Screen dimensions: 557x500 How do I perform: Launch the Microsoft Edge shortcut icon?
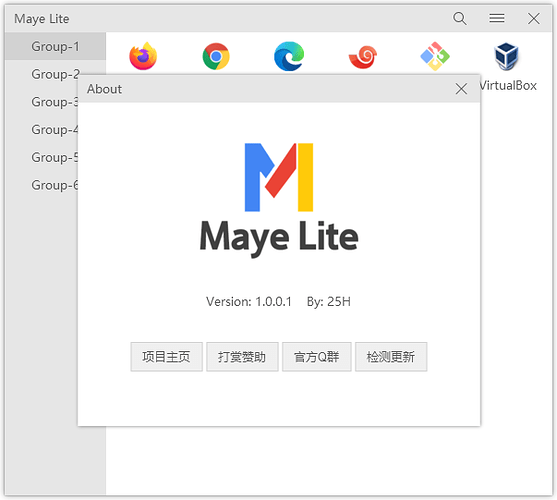[x=289, y=56]
